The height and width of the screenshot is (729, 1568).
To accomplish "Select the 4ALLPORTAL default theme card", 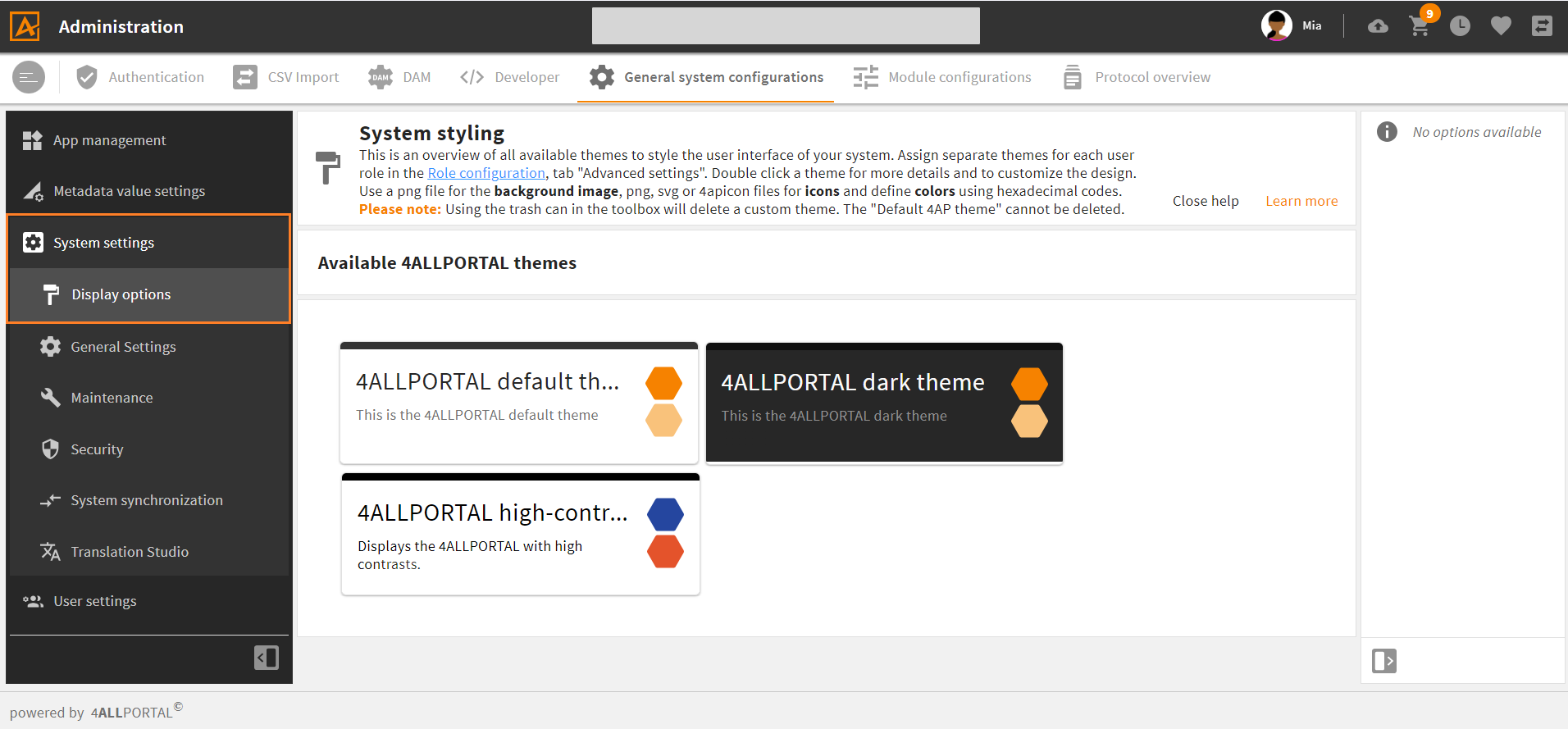I will tap(519, 403).
